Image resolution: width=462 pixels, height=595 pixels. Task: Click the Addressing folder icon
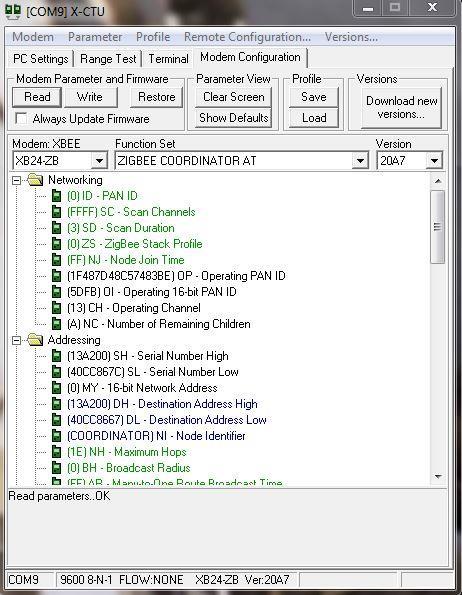35,340
